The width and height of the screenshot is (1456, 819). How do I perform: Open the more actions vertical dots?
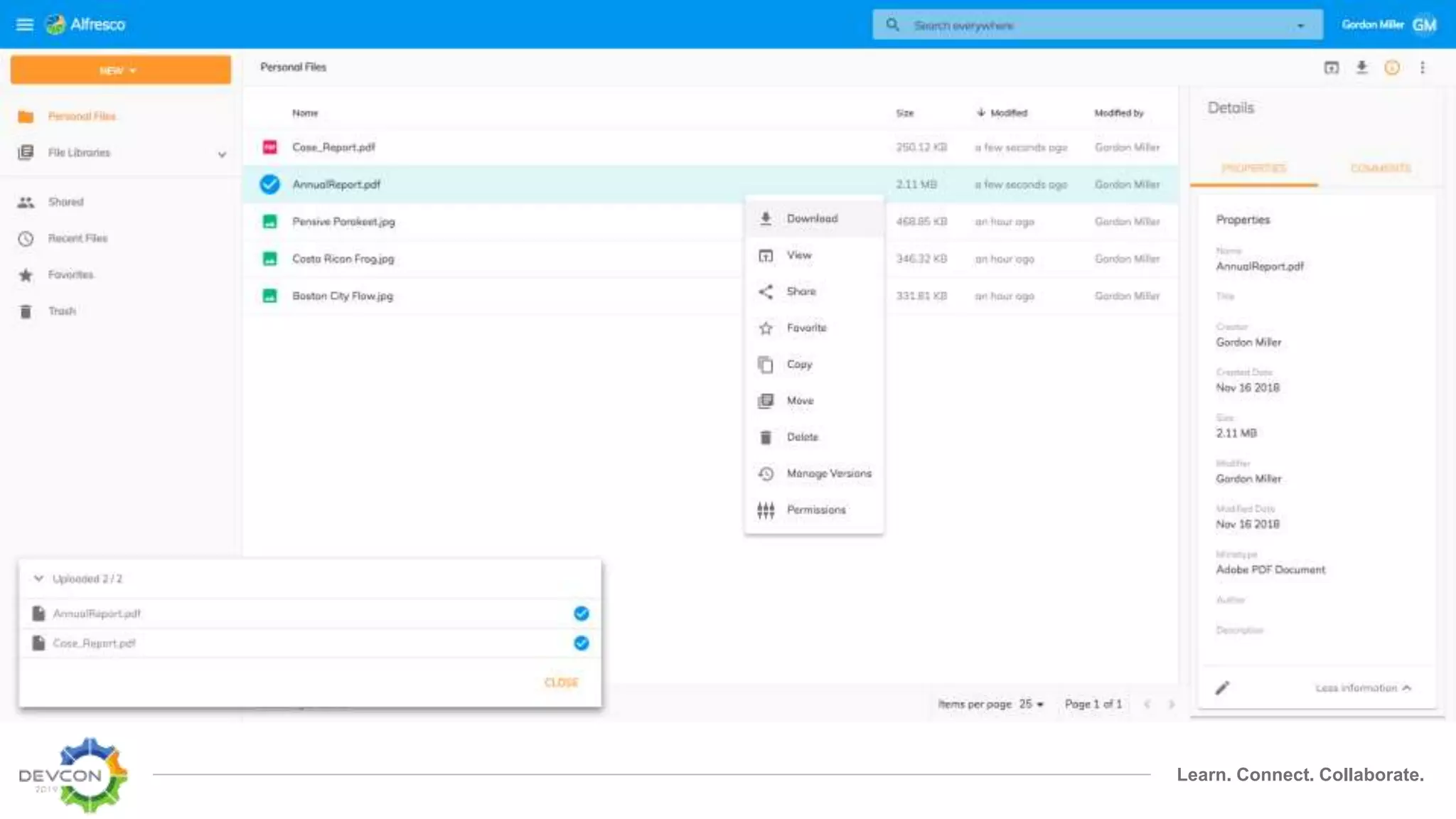[x=1423, y=68]
